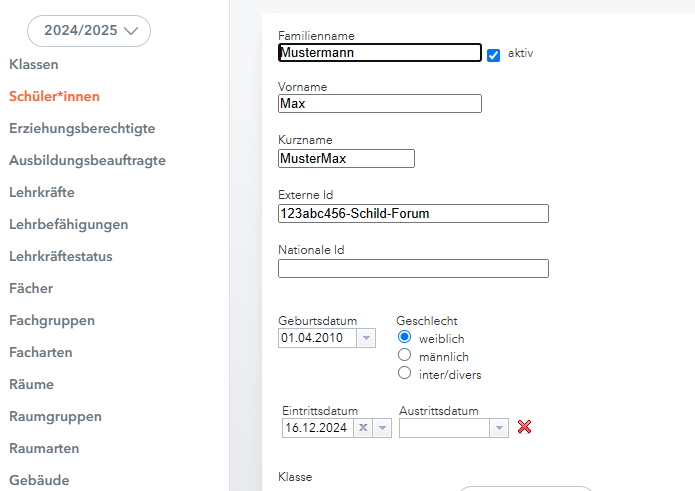Click the Vorname field containing Max

click(x=380, y=104)
